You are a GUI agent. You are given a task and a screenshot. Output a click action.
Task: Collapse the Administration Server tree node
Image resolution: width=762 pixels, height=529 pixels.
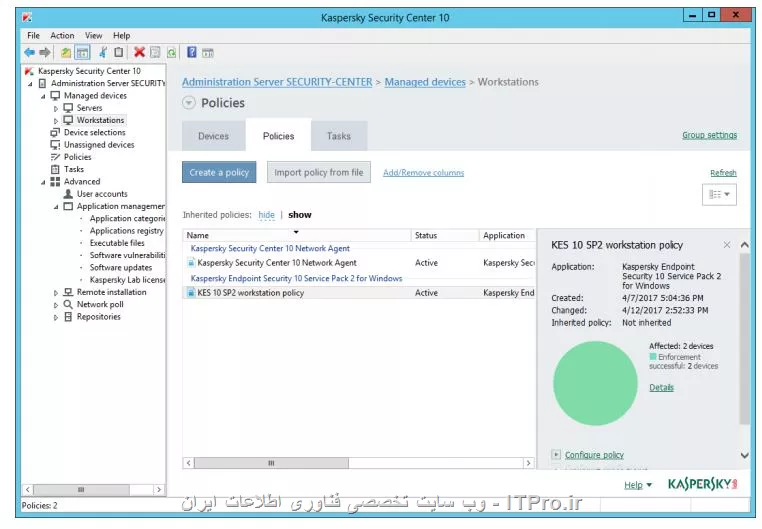(x=30, y=84)
